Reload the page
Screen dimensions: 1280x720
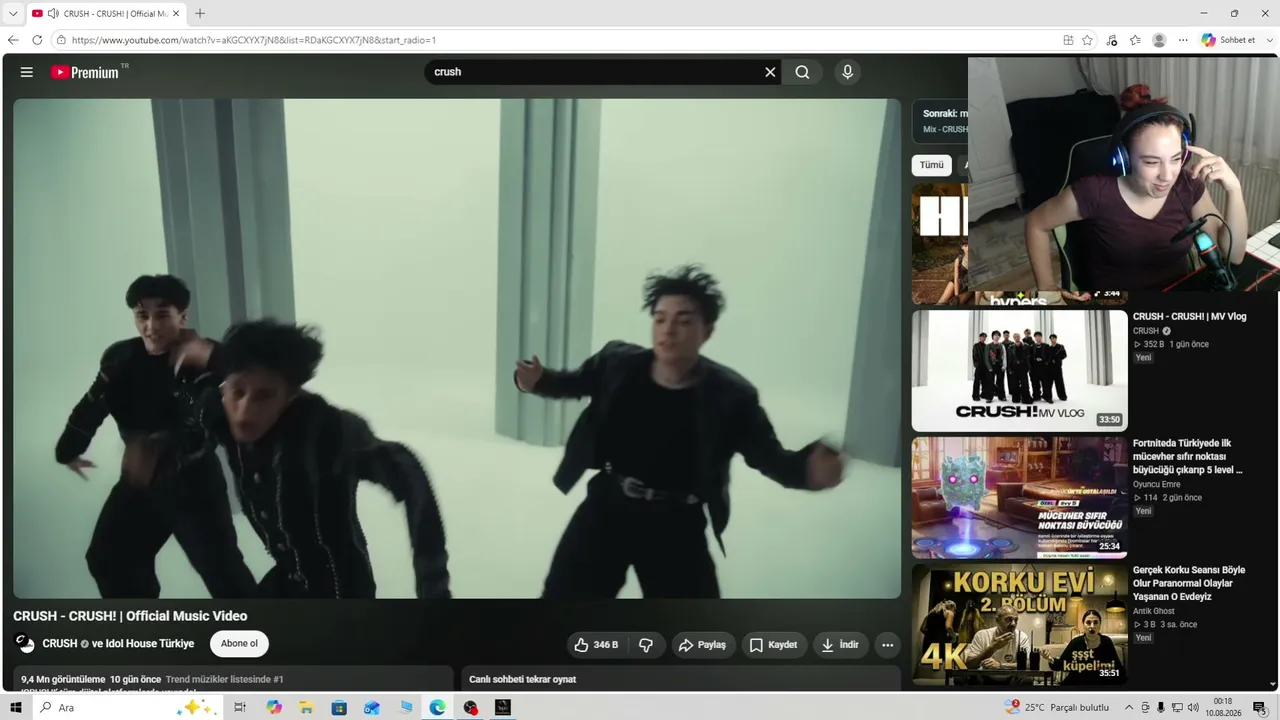[x=37, y=40]
